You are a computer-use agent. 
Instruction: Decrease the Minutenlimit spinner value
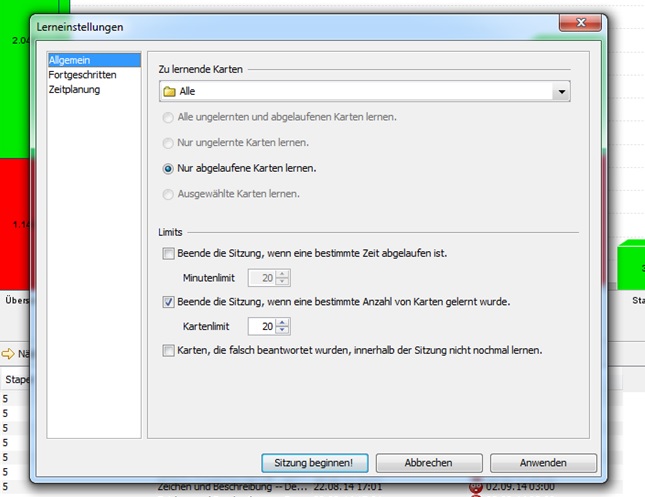pyautogui.click(x=282, y=282)
